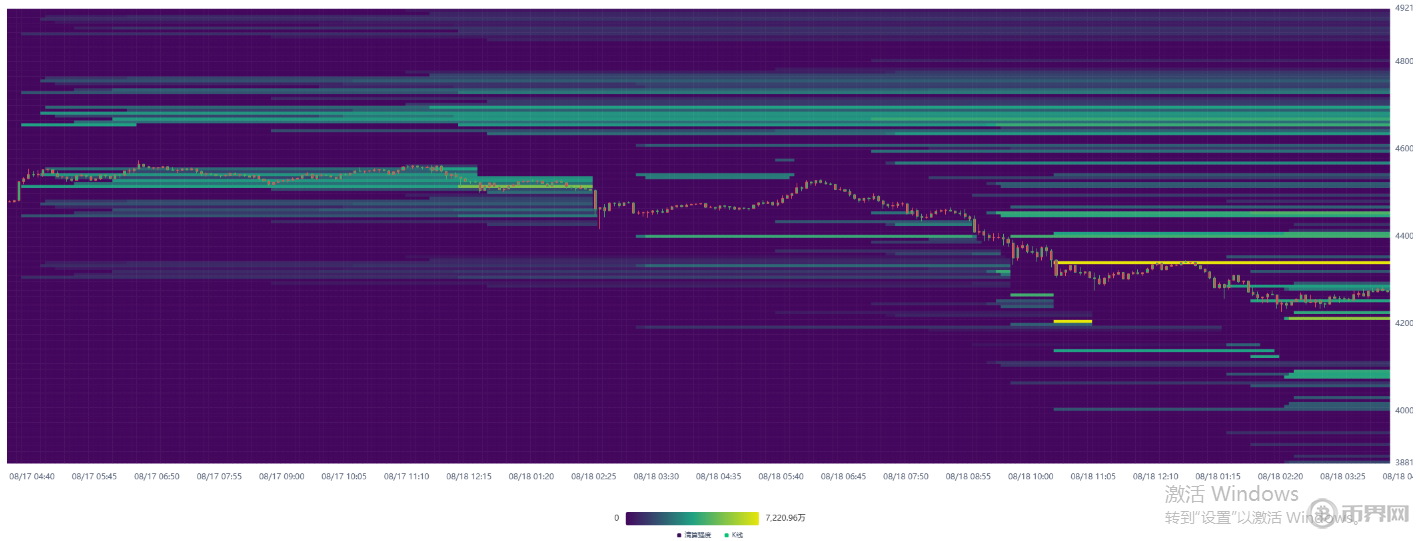Toggle the K线 legend series
The height and width of the screenshot is (541, 1420).
pyautogui.click(x=735, y=535)
